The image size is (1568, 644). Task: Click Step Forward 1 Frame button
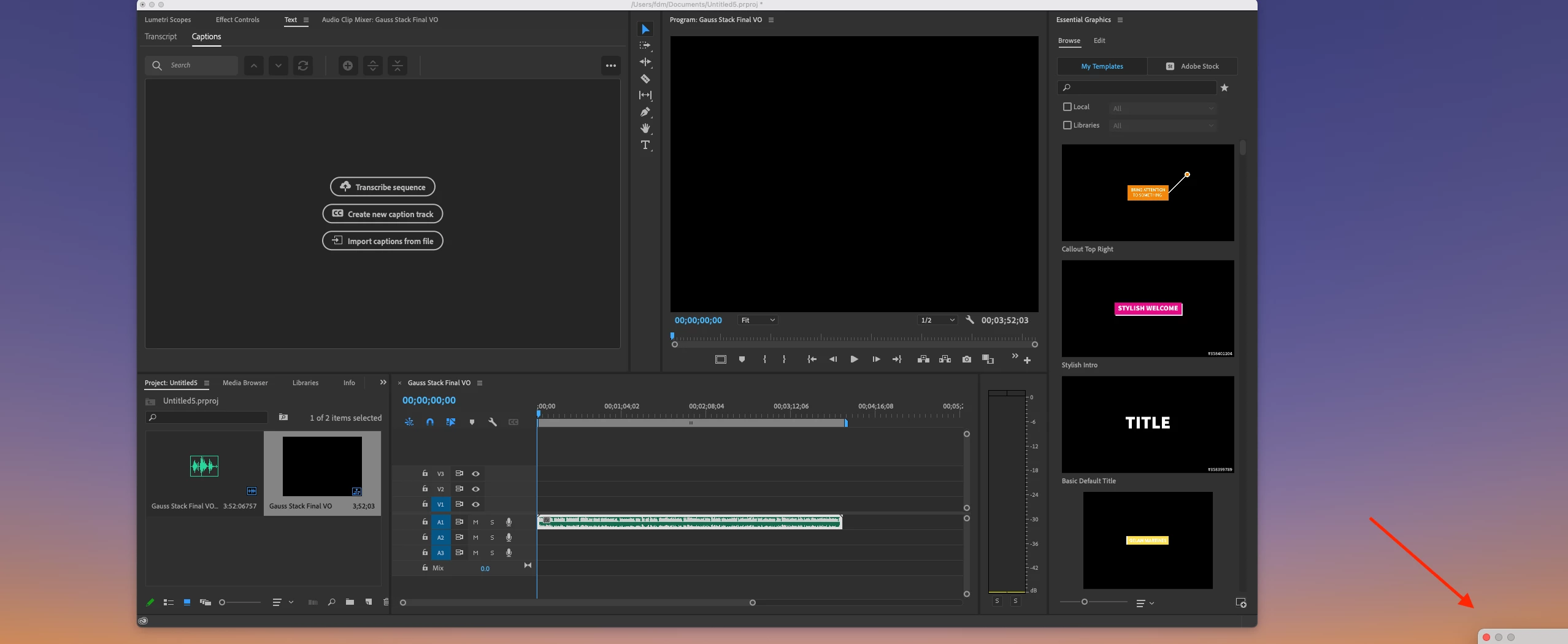pos(876,359)
